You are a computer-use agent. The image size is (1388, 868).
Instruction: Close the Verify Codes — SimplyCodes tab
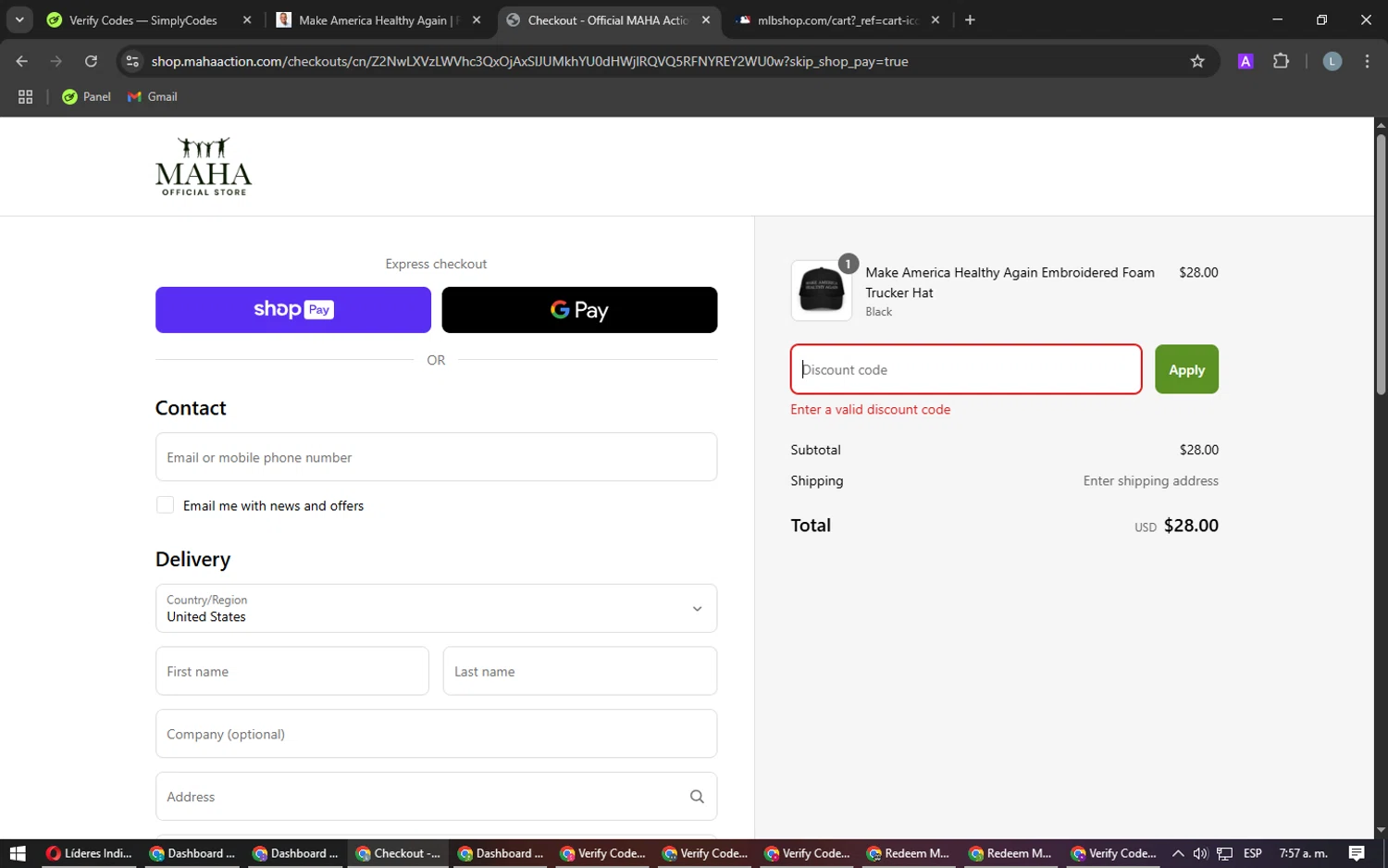(x=247, y=19)
